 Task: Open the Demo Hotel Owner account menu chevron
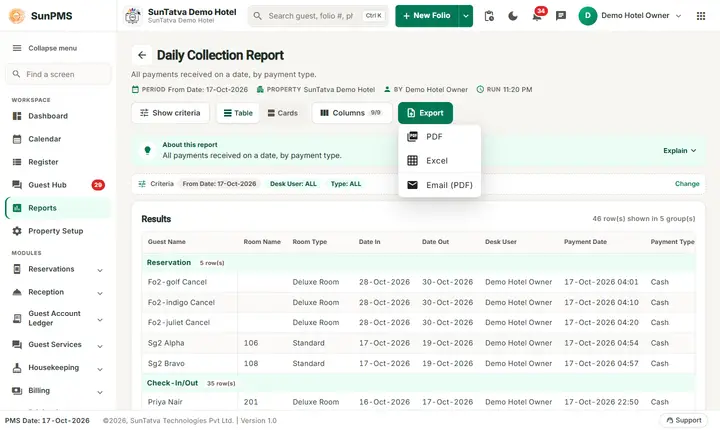click(679, 16)
